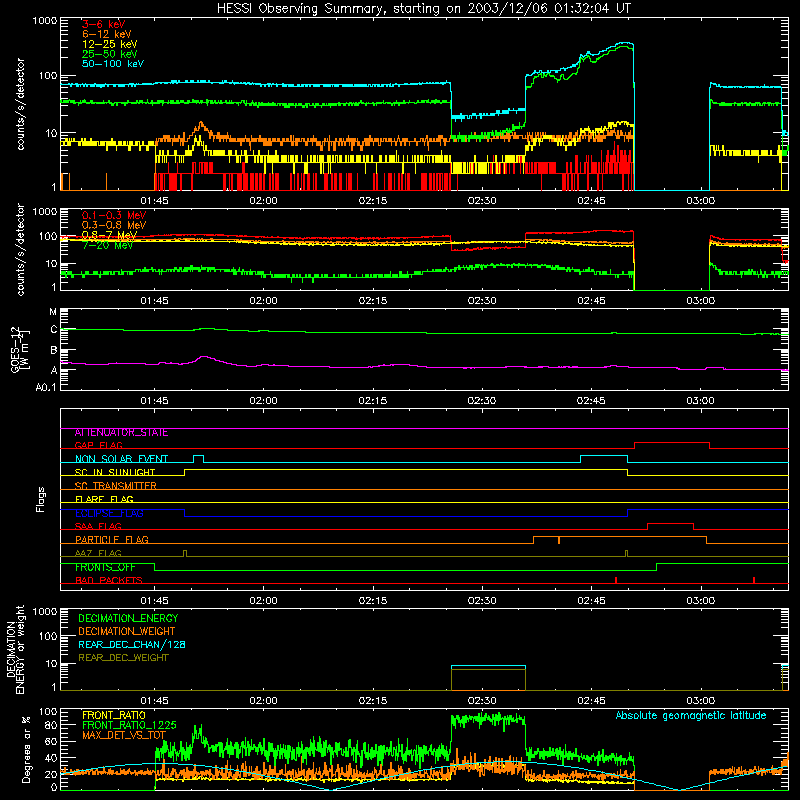Image resolution: width=800 pixels, height=800 pixels.
Task: Select the 50-100 keV legend label
Action: (113, 64)
